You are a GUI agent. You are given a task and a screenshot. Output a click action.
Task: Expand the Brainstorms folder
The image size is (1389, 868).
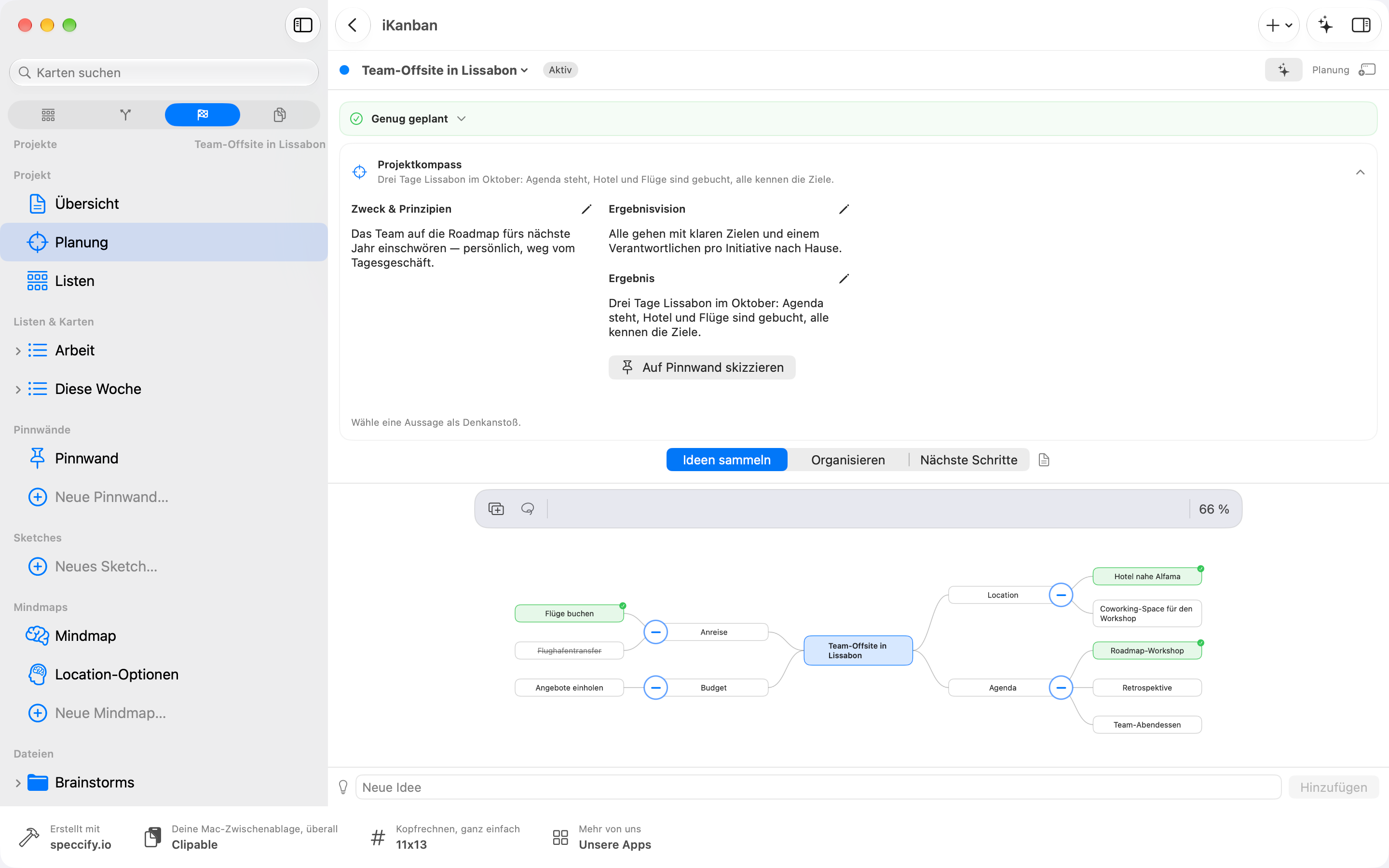(x=18, y=783)
